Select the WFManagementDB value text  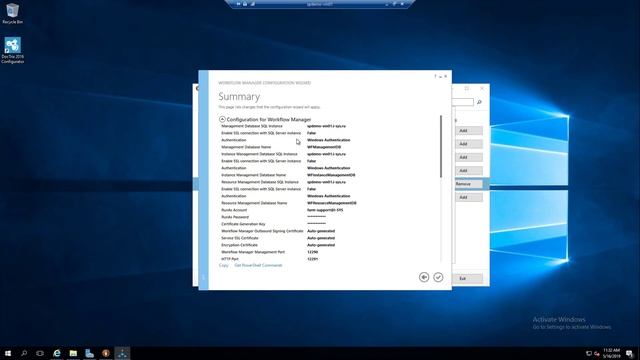tap(324, 147)
